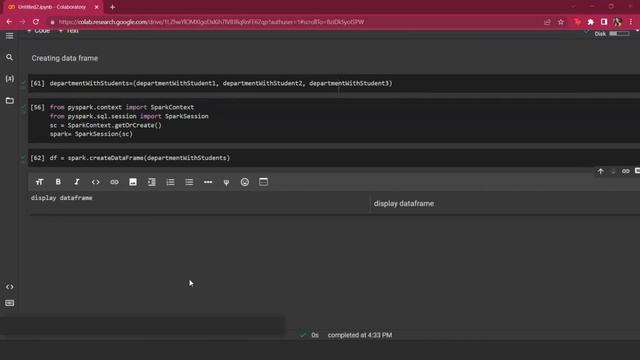Open Chrome profile avatar
The image size is (640, 360).
point(617,22)
